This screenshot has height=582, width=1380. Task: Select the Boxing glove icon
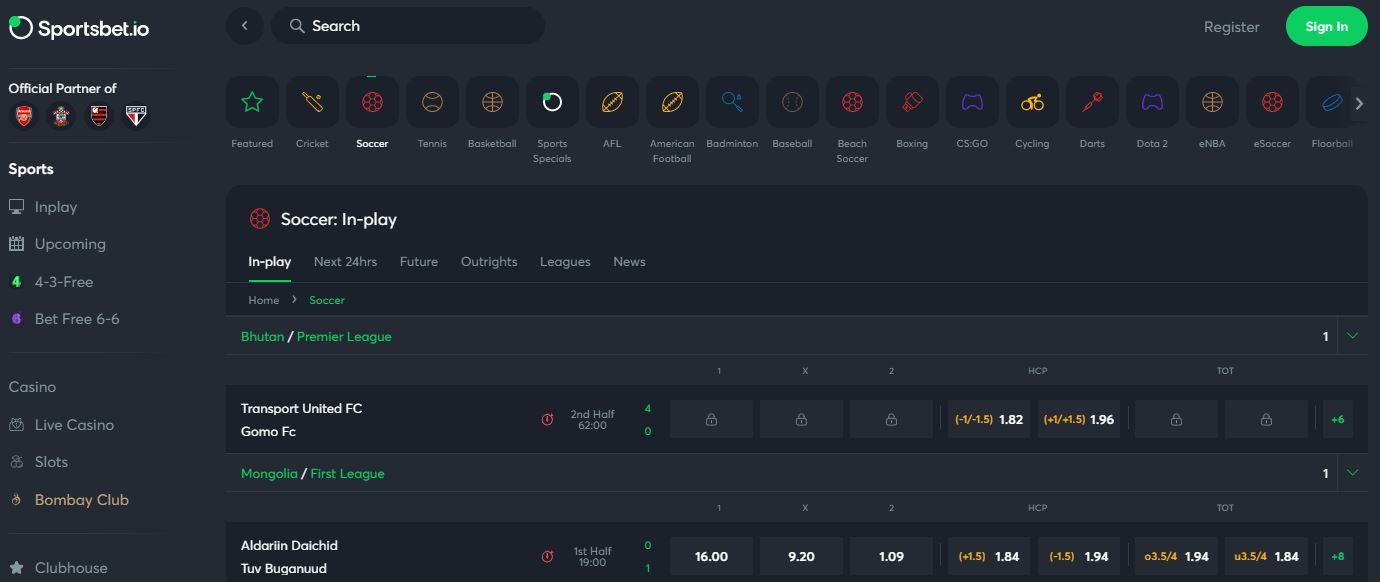[x=912, y=102]
